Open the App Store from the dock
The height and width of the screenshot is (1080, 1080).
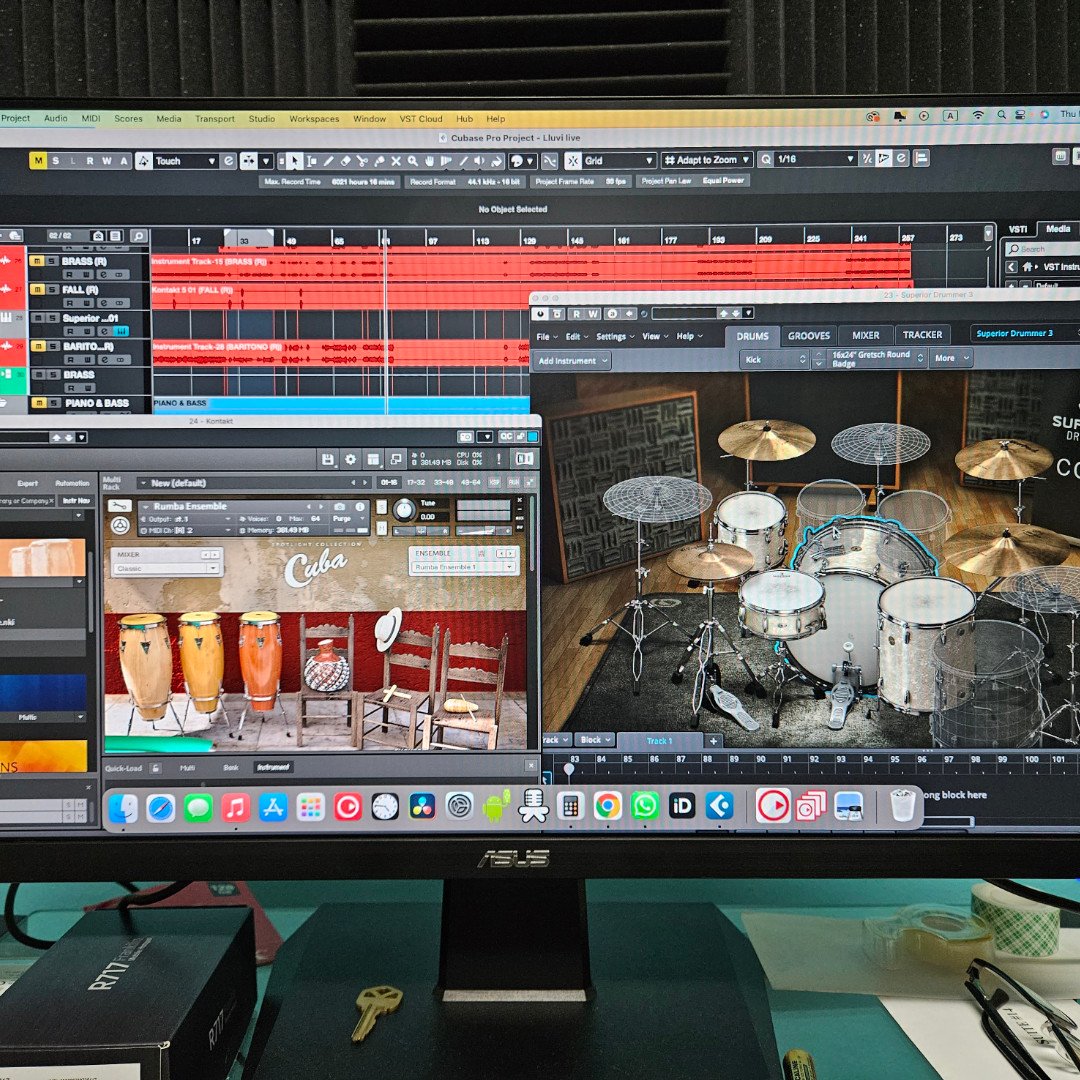click(273, 808)
